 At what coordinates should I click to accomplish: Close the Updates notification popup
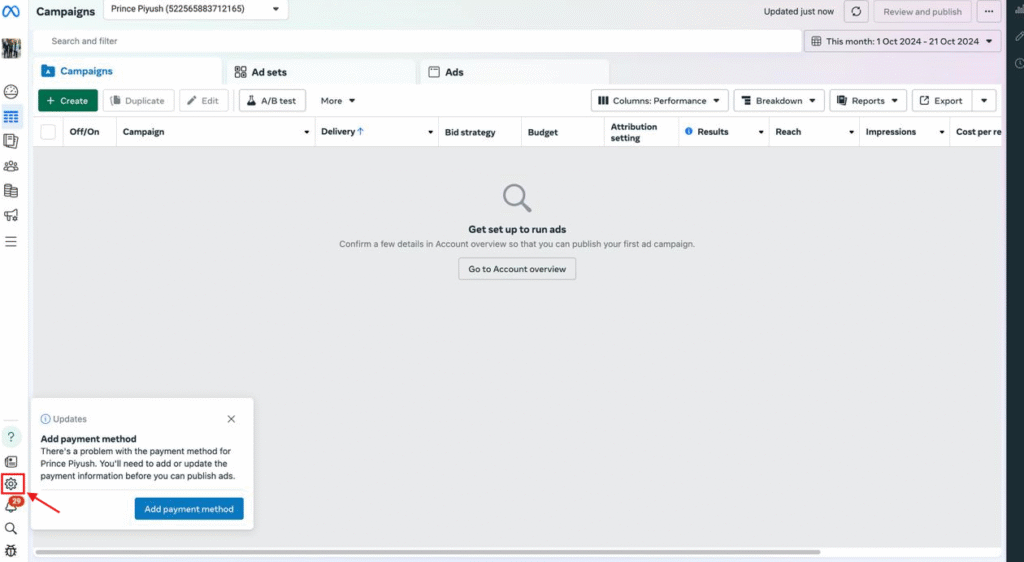click(x=231, y=419)
